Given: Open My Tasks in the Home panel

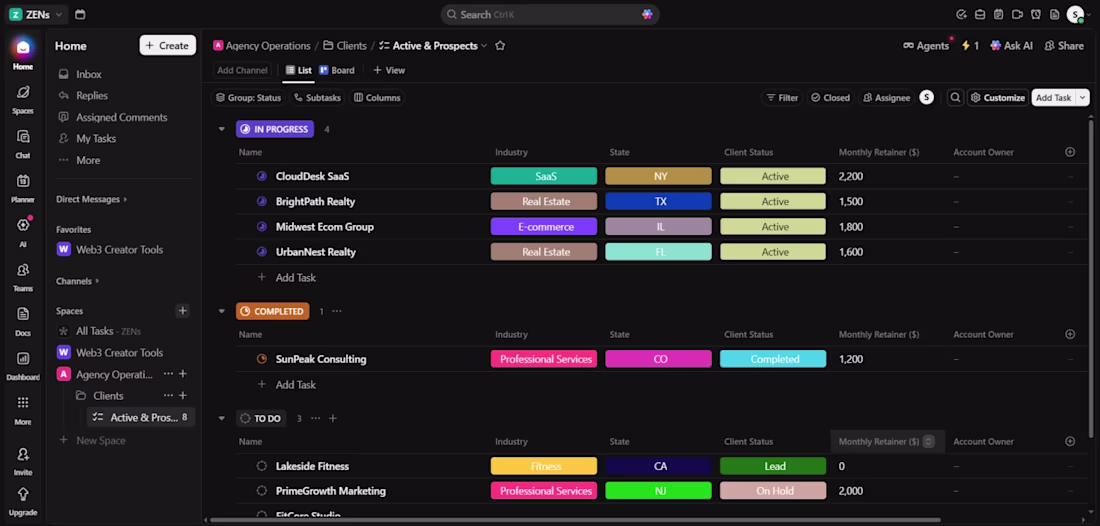Looking at the screenshot, I should (96, 138).
